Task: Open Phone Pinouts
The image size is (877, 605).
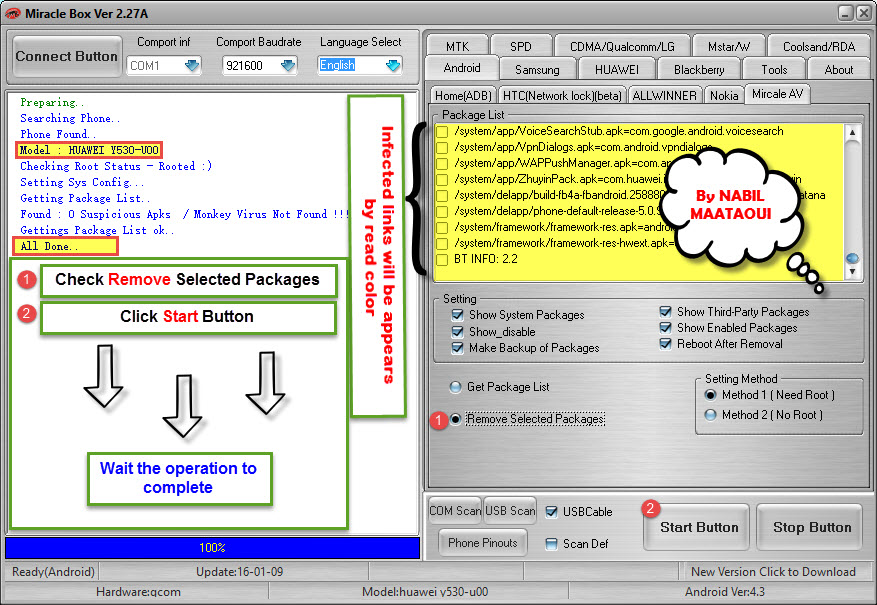Action: [483, 543]
